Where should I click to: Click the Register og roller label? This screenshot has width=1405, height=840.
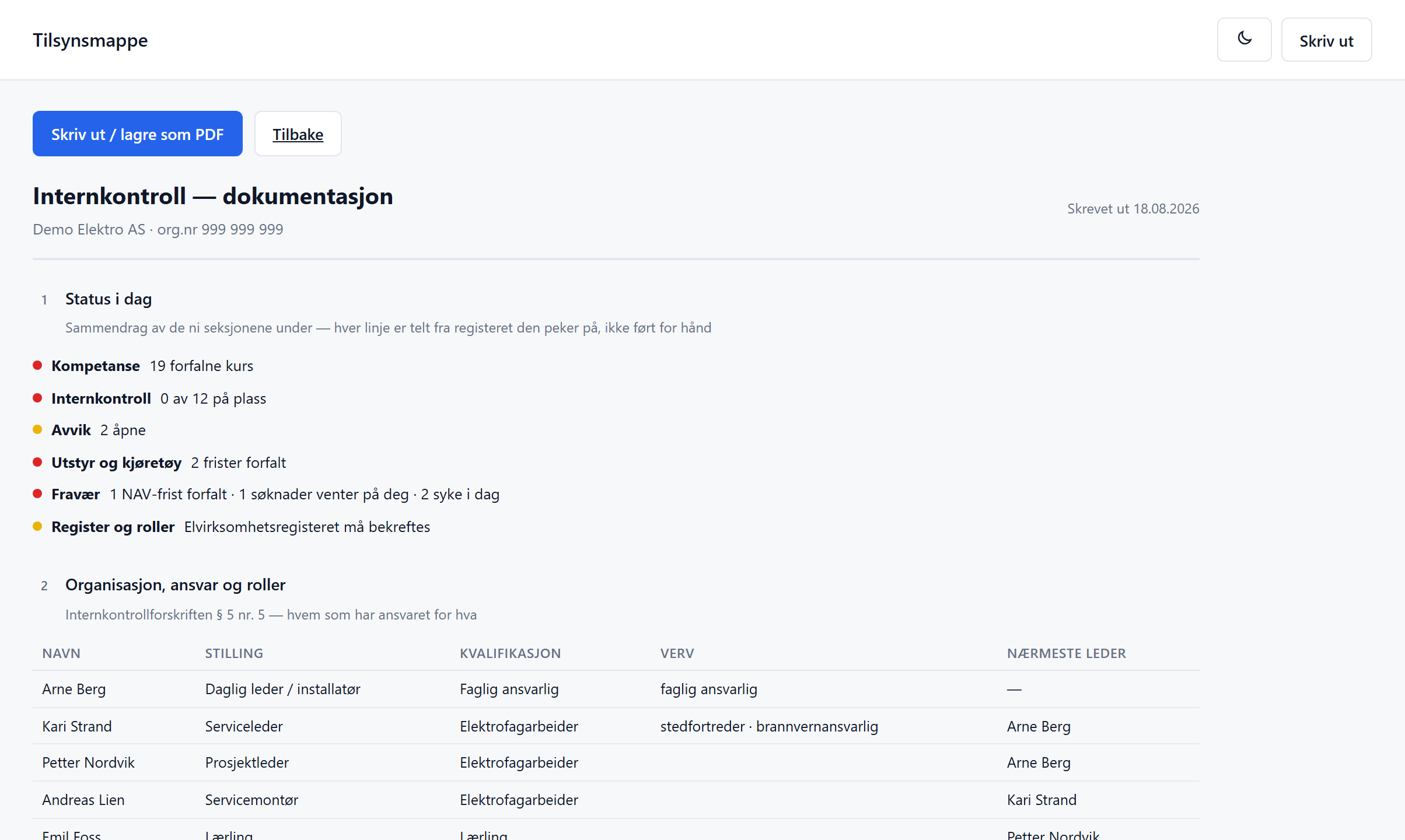pyautogui.click(x=113, y=527)
